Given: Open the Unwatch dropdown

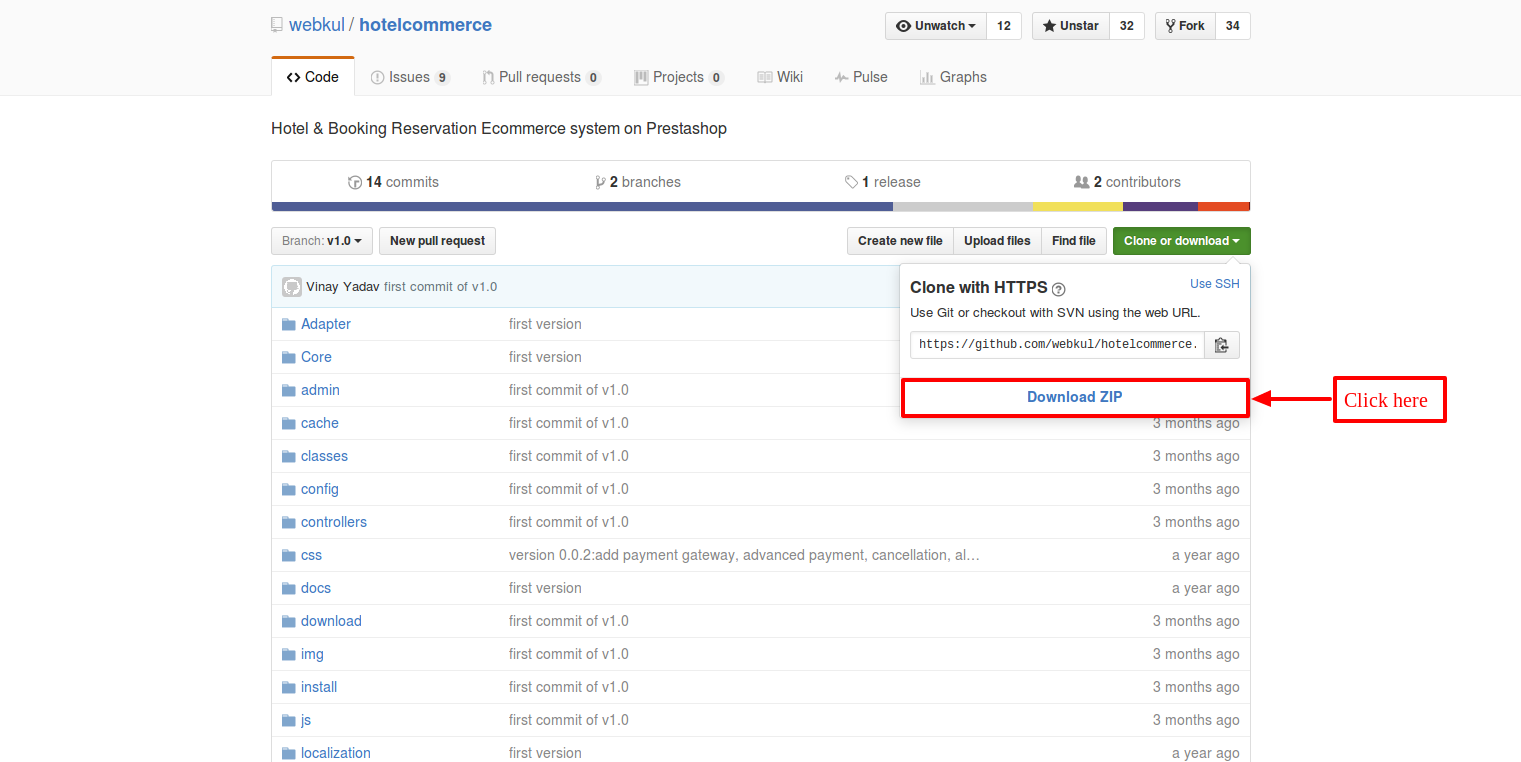Looking at the screenshot, I should (x=936, y=26).
